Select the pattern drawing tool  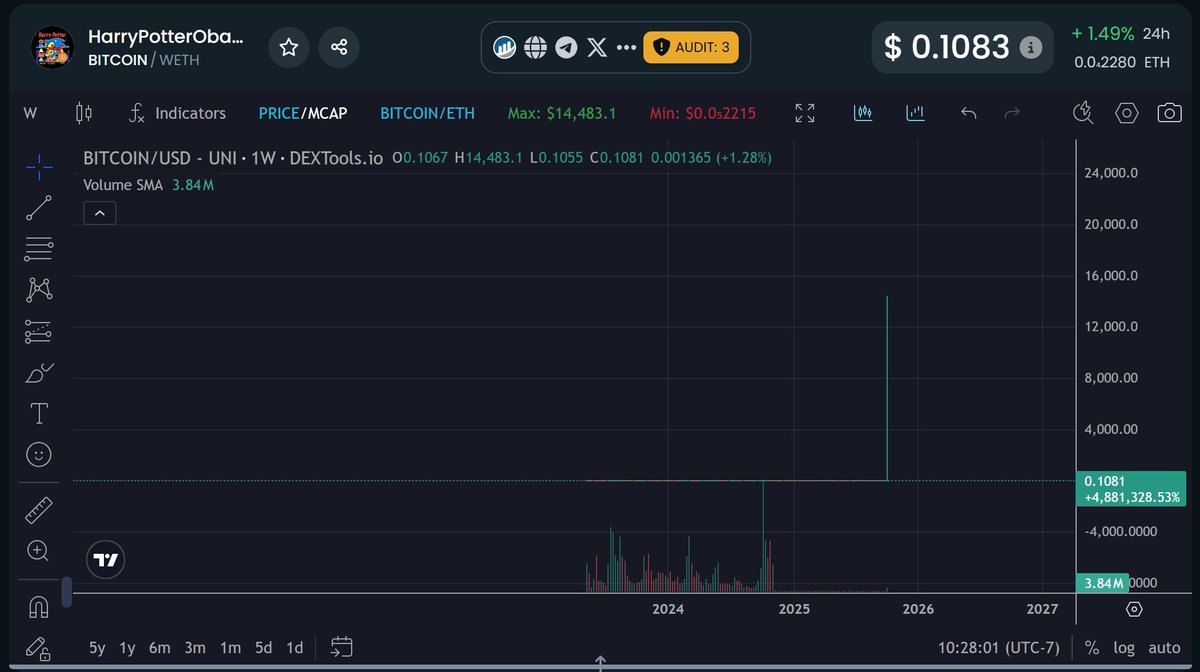tap(39, 290)
